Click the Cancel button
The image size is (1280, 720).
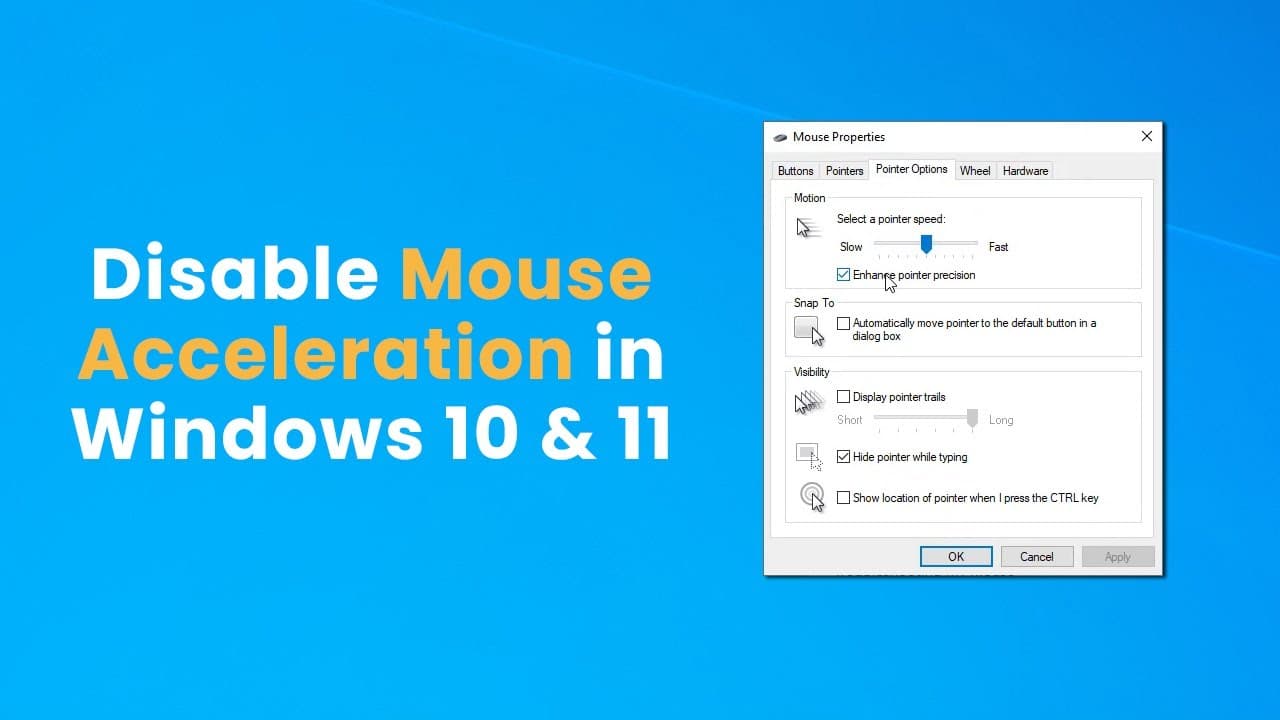click(1037, 557)
